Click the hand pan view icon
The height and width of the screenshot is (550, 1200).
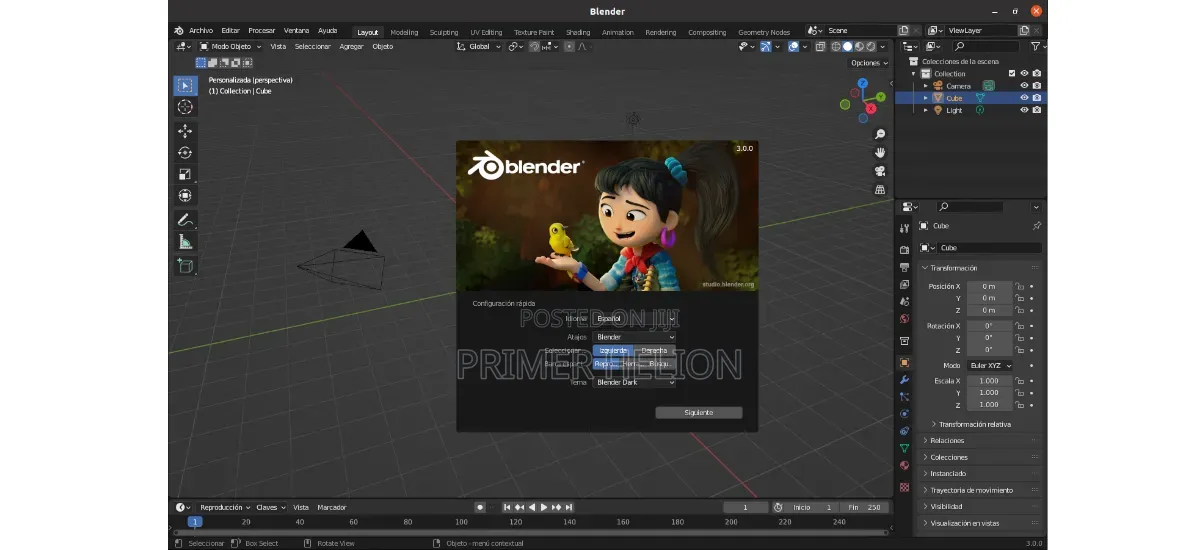(880, 152)
